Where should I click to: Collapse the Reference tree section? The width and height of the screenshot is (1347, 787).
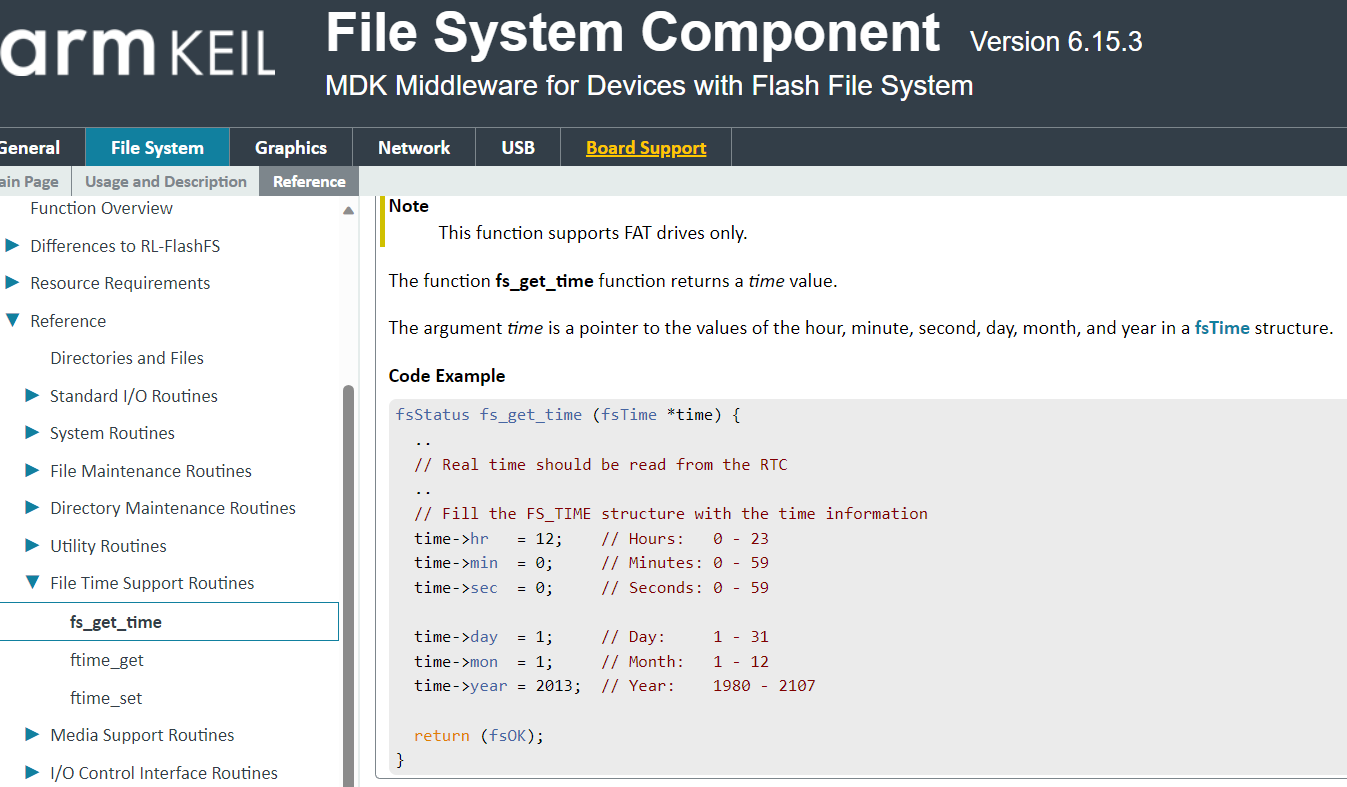(12, 320)
